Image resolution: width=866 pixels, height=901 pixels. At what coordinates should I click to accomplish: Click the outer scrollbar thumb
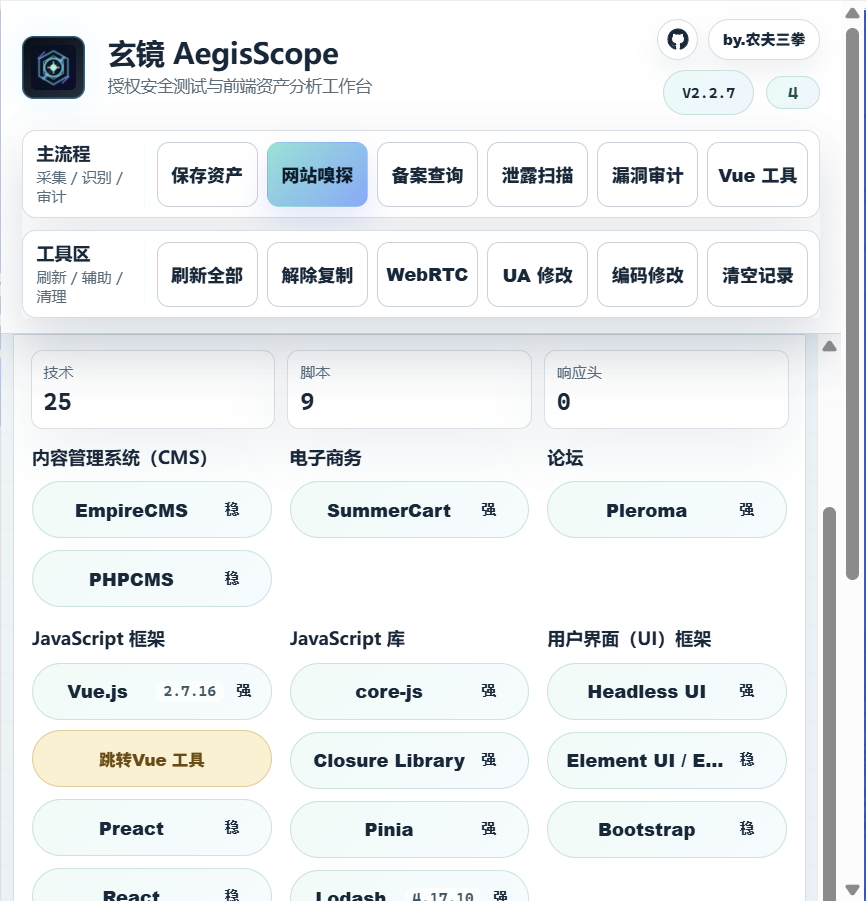tap(852, 305)
